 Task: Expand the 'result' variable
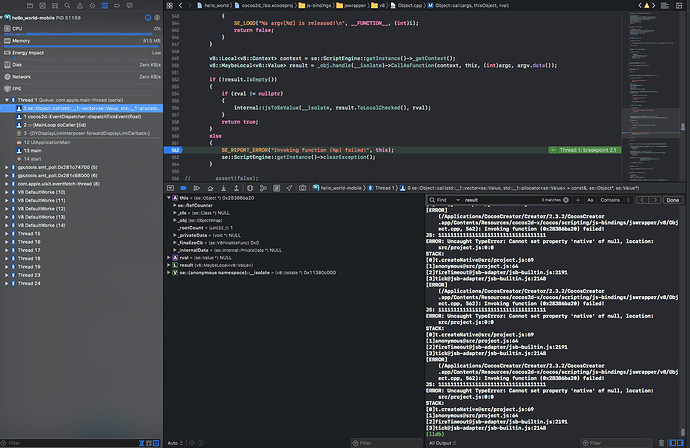click(169, 265)
